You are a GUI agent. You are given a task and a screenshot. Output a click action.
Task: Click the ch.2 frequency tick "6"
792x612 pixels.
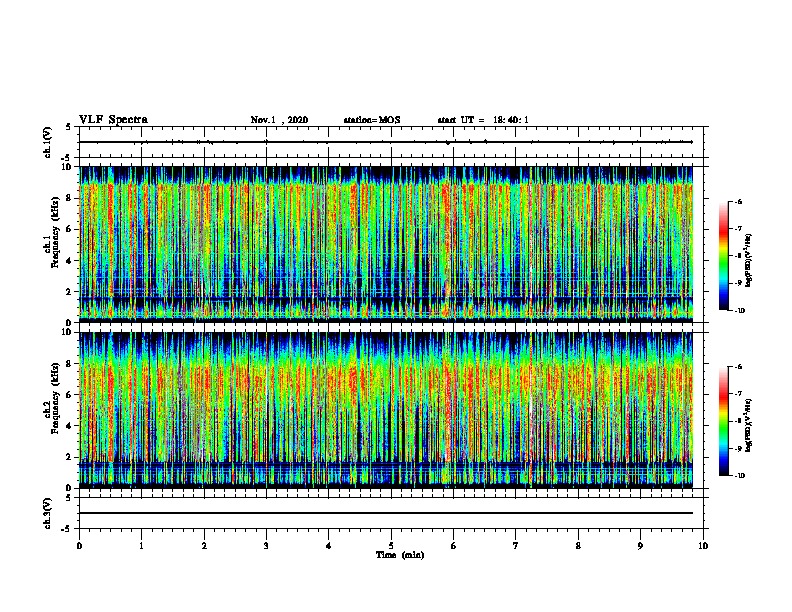click(70, 395)
